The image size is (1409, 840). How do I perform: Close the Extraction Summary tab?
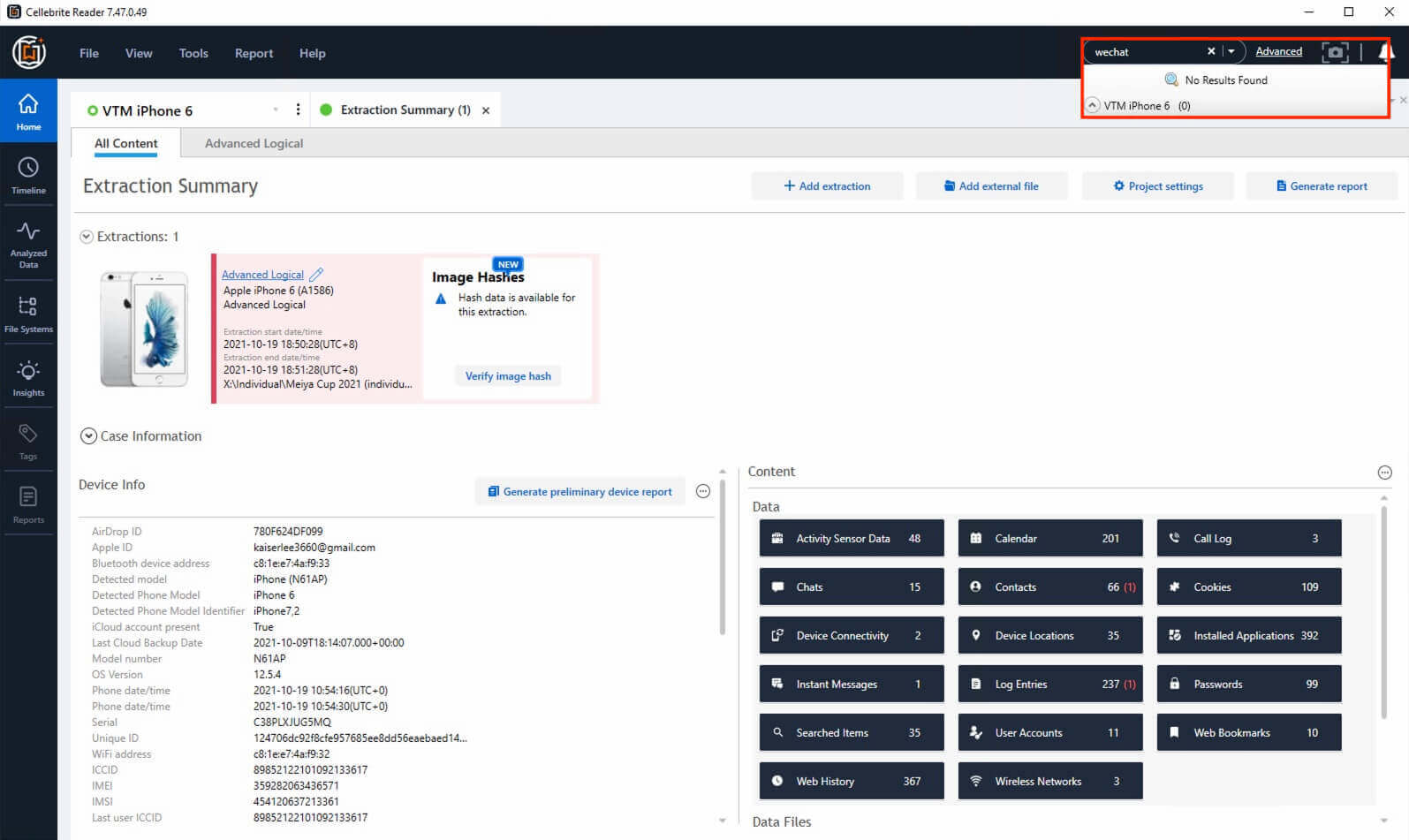click(x=486, y=110)
